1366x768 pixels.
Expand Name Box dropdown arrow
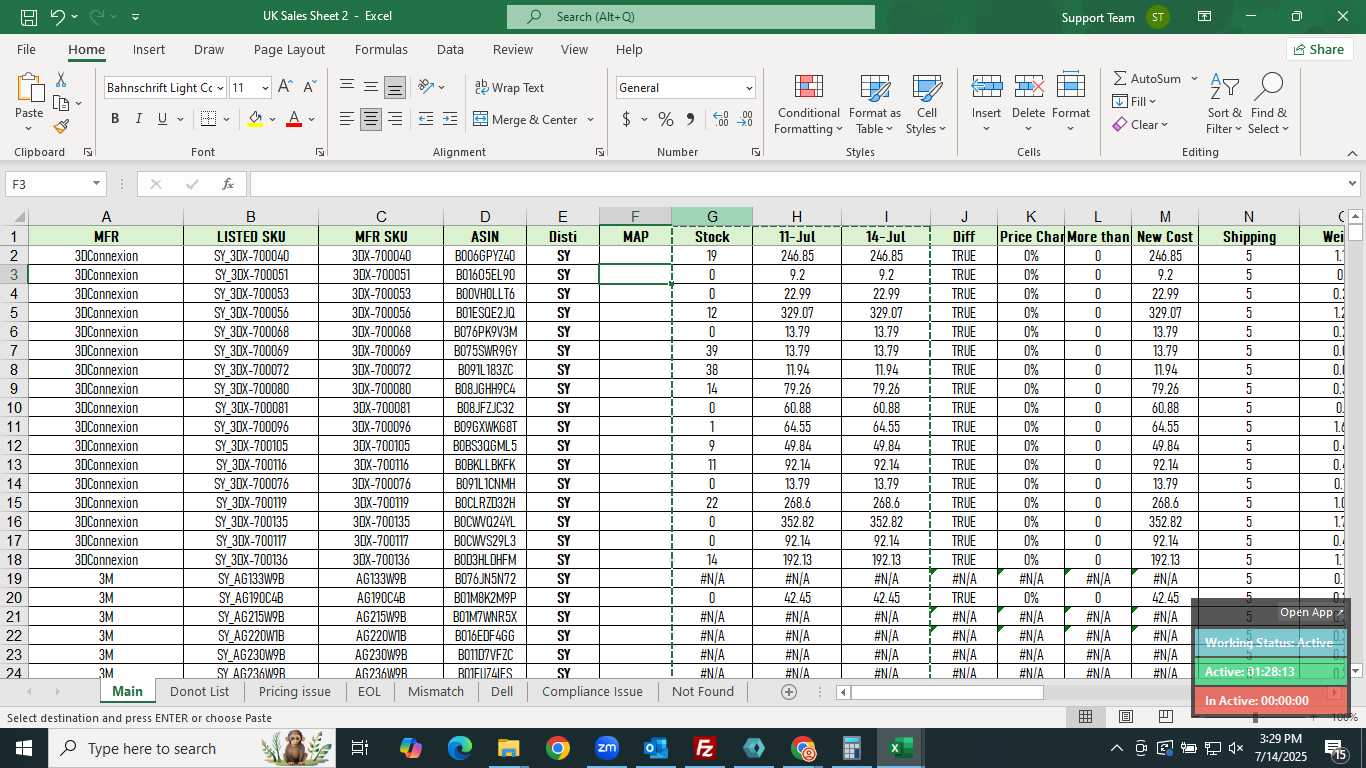[x=96, y=184]
